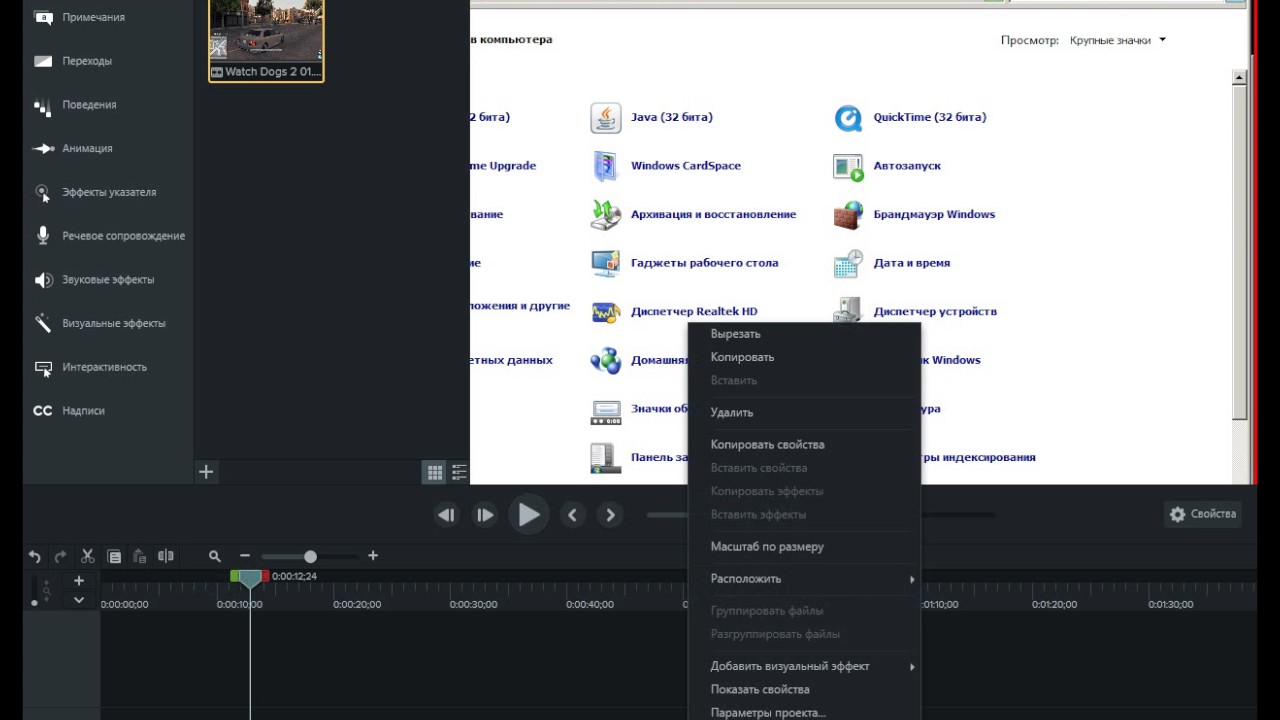Switch media bin to thumbnail grid view
Screen dimensions: 1280x720
coord(434,473)
